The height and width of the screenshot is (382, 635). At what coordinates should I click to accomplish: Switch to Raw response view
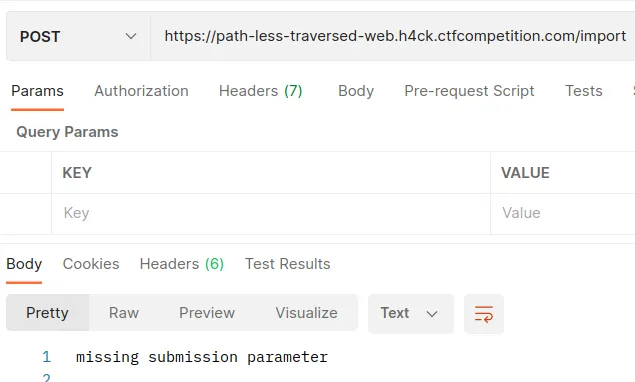[124, 313]
